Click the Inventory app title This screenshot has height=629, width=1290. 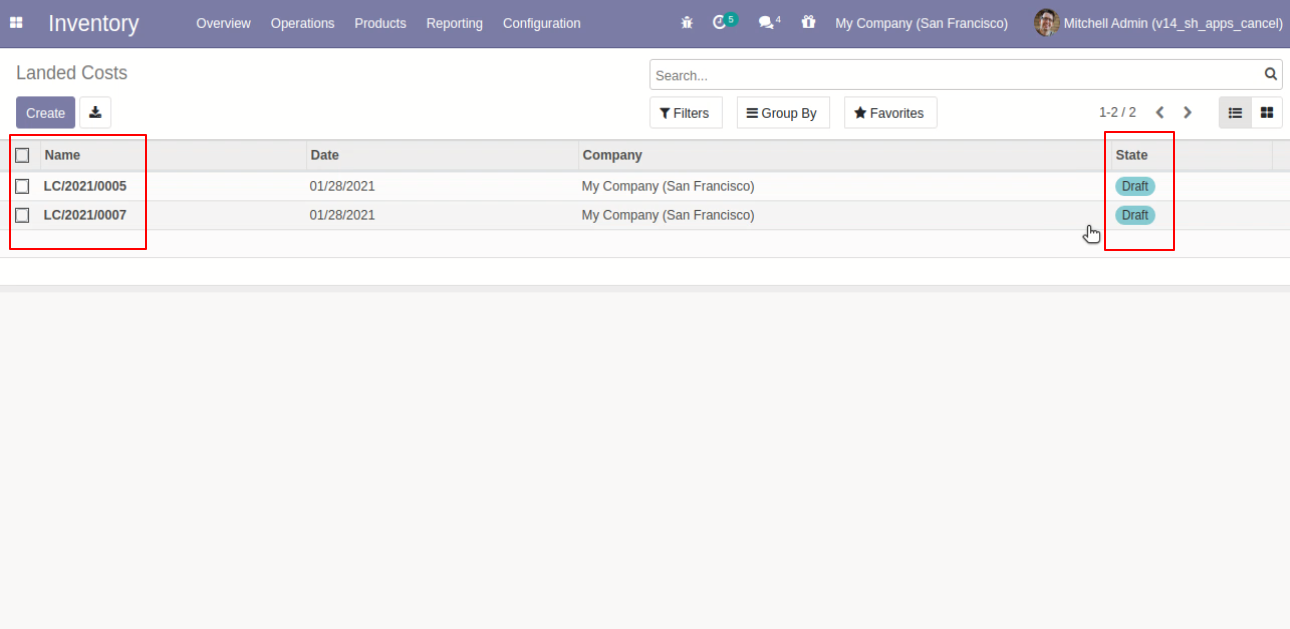click(93, 23)
